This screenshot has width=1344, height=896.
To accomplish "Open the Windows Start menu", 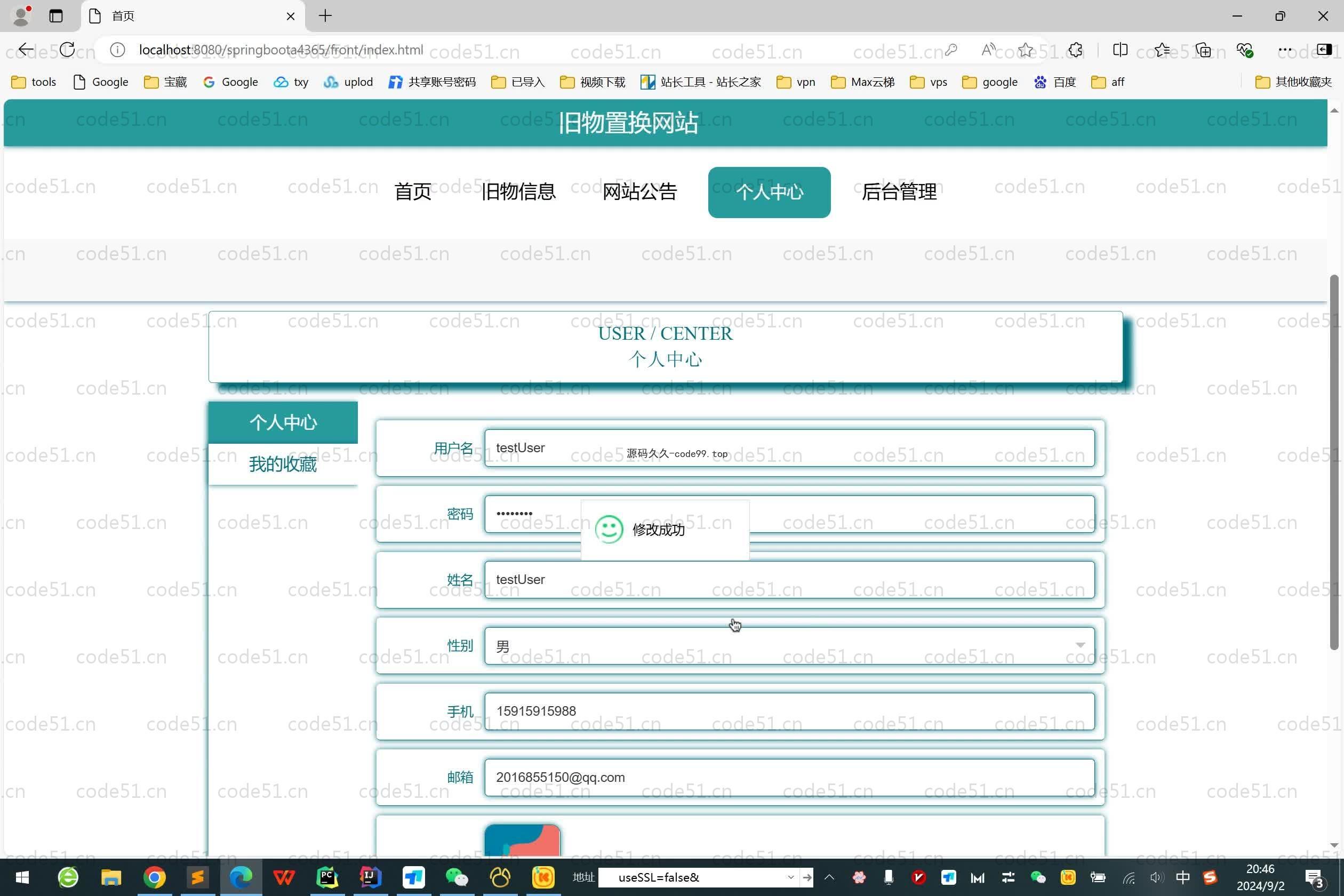I will tap(22, 877).
